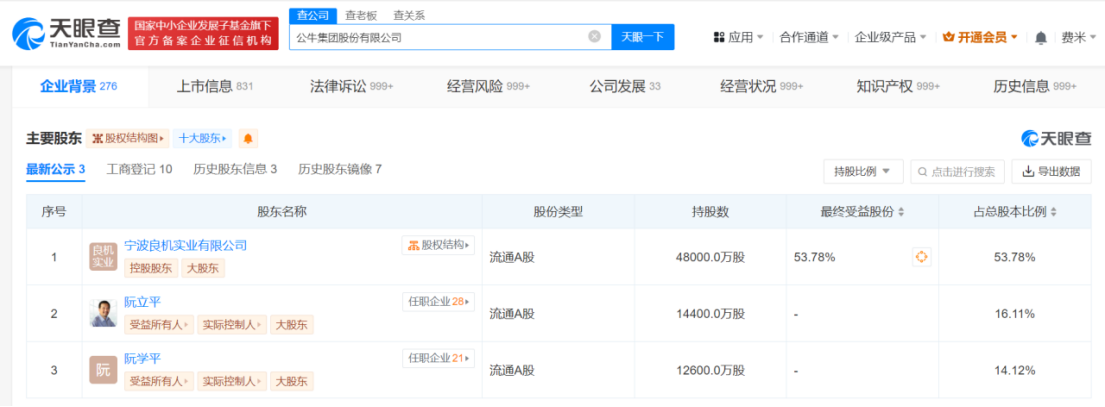Open 宁波良机实业有限公司 company link
1105x407 pixels.
coord(186,245)
